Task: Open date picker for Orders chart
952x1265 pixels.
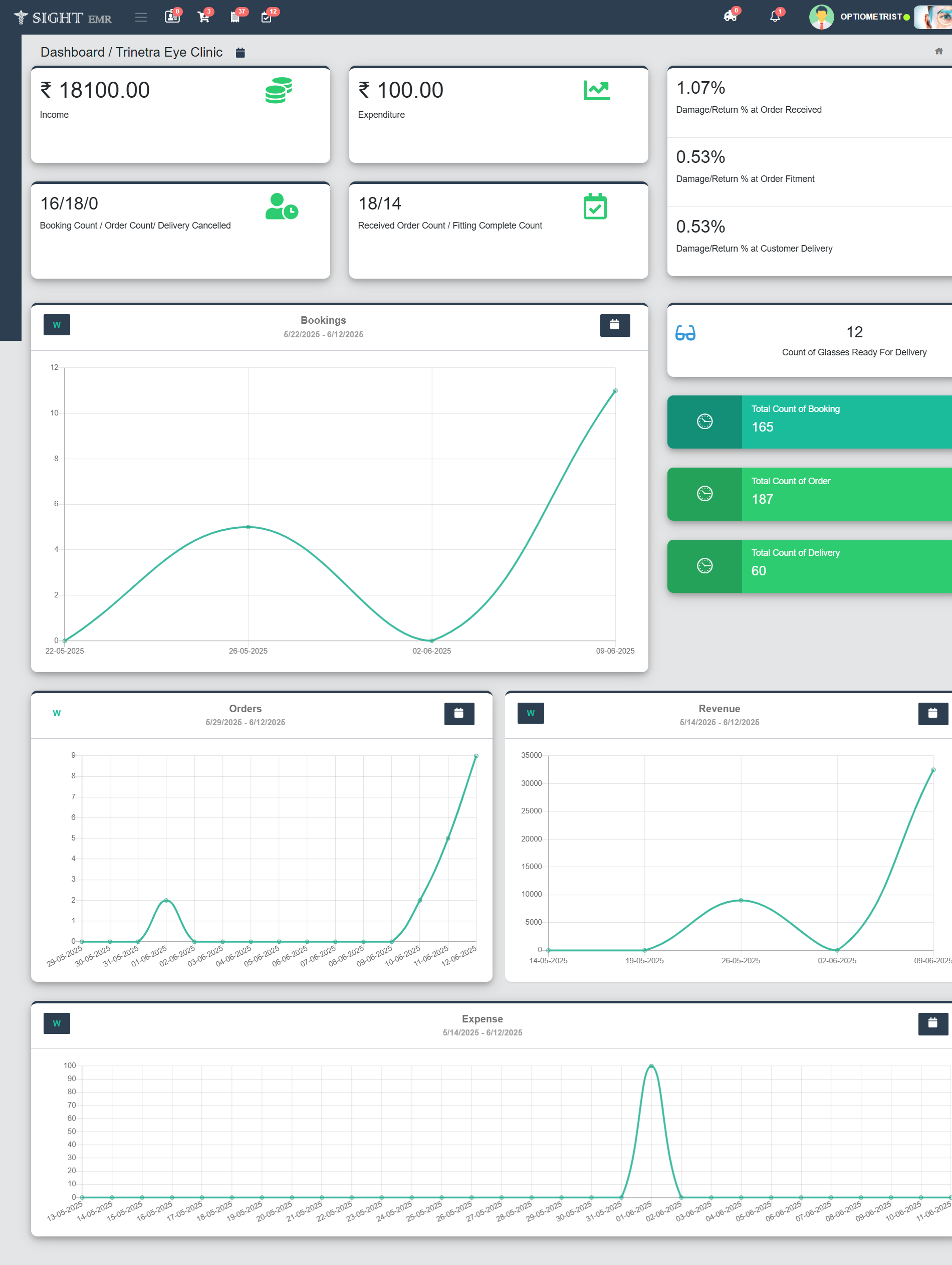Action: (458, 713)
